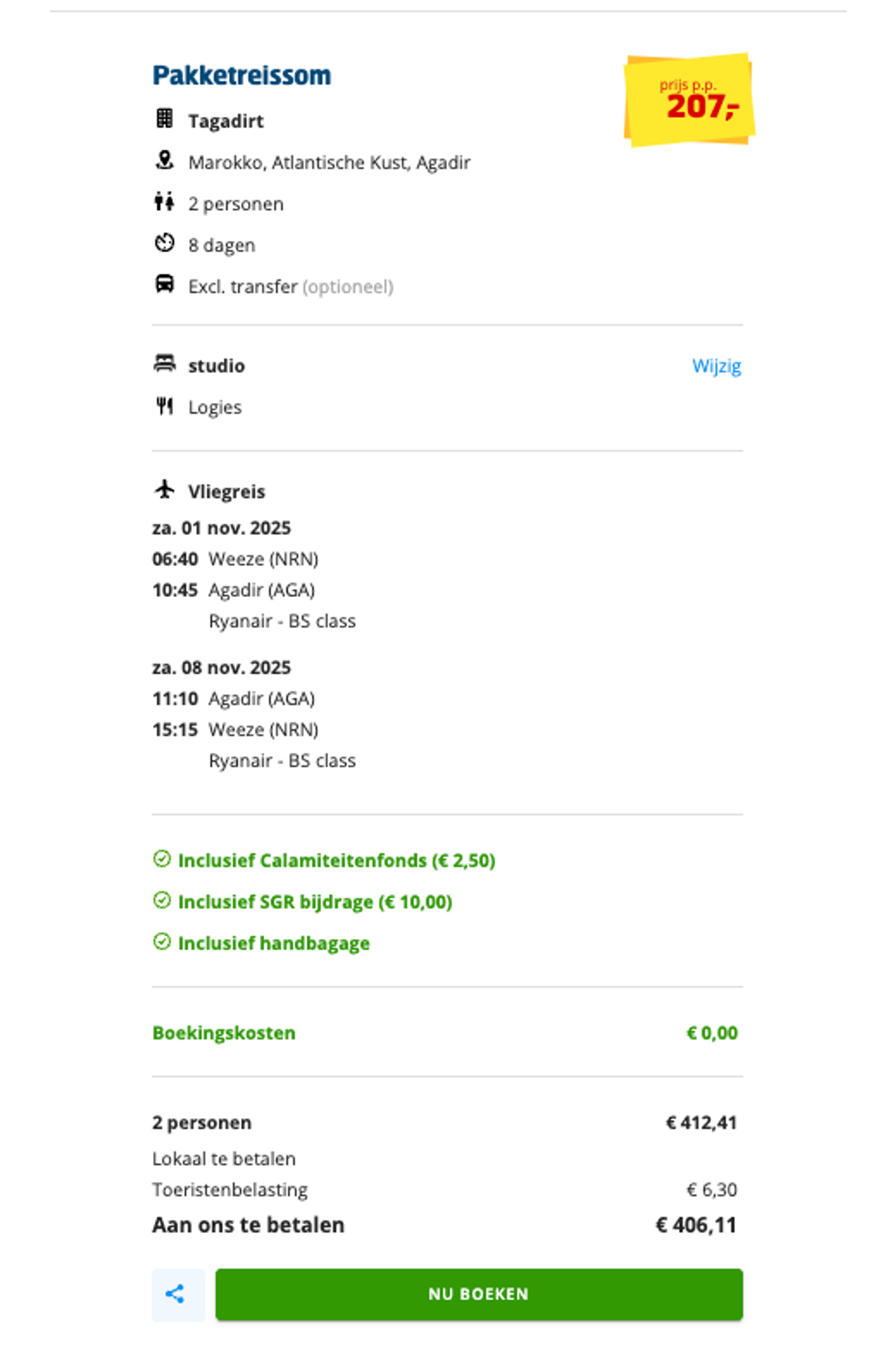Click the two persons icon

point(164,202)
